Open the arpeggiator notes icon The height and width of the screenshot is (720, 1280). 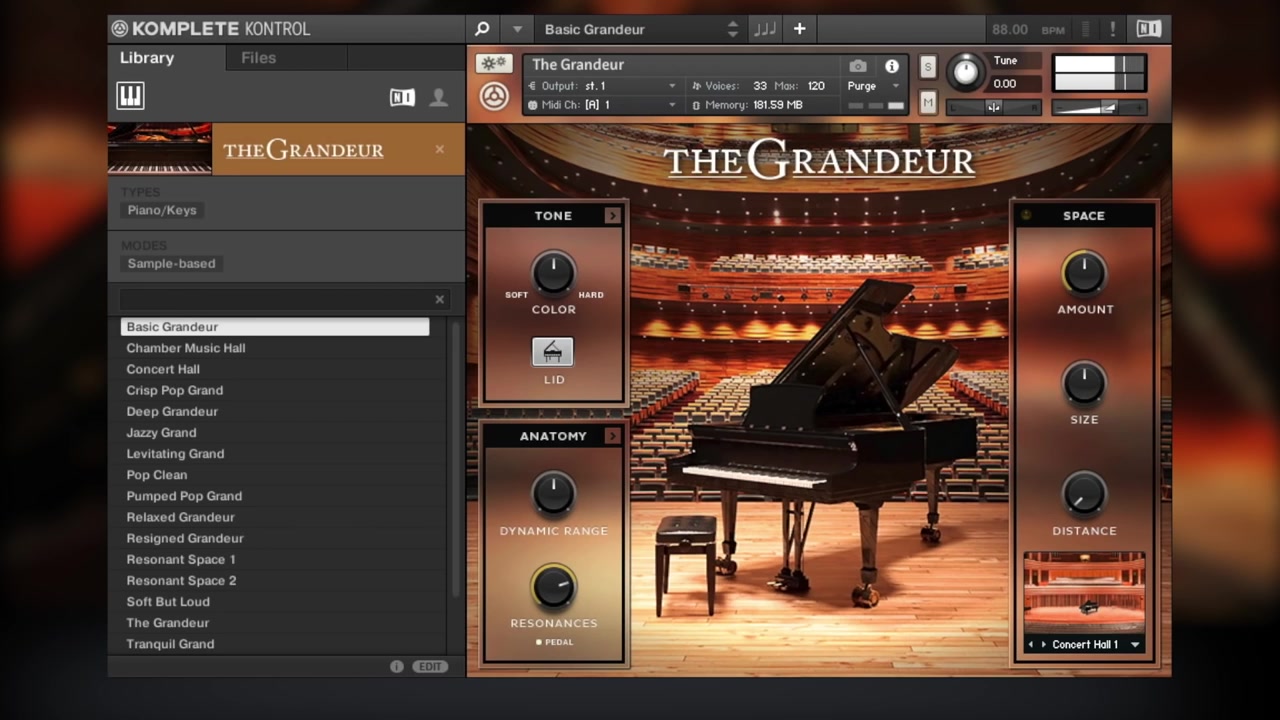[x=765, y=29]
